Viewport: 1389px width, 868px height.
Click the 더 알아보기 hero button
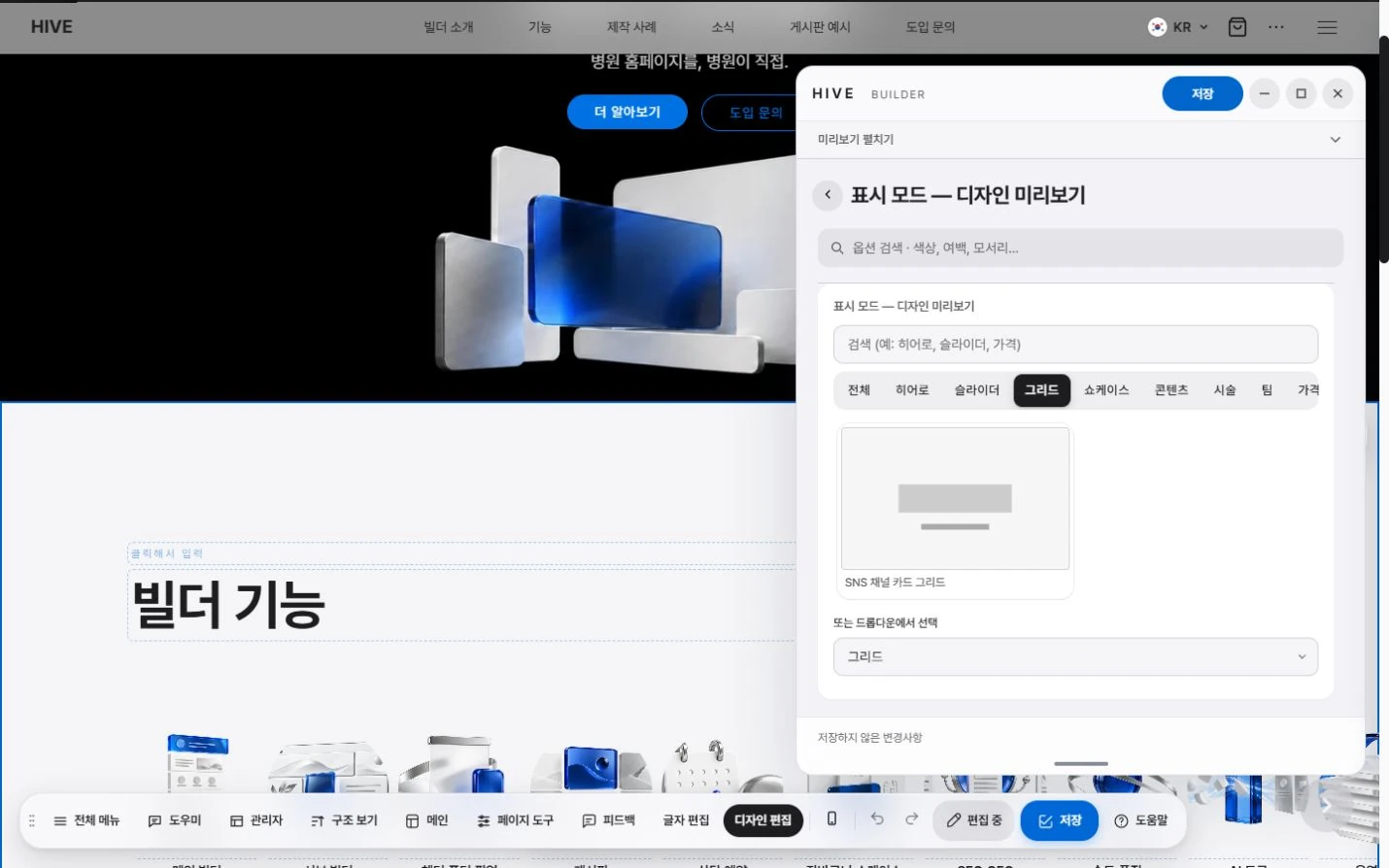[x=627, y=113]
